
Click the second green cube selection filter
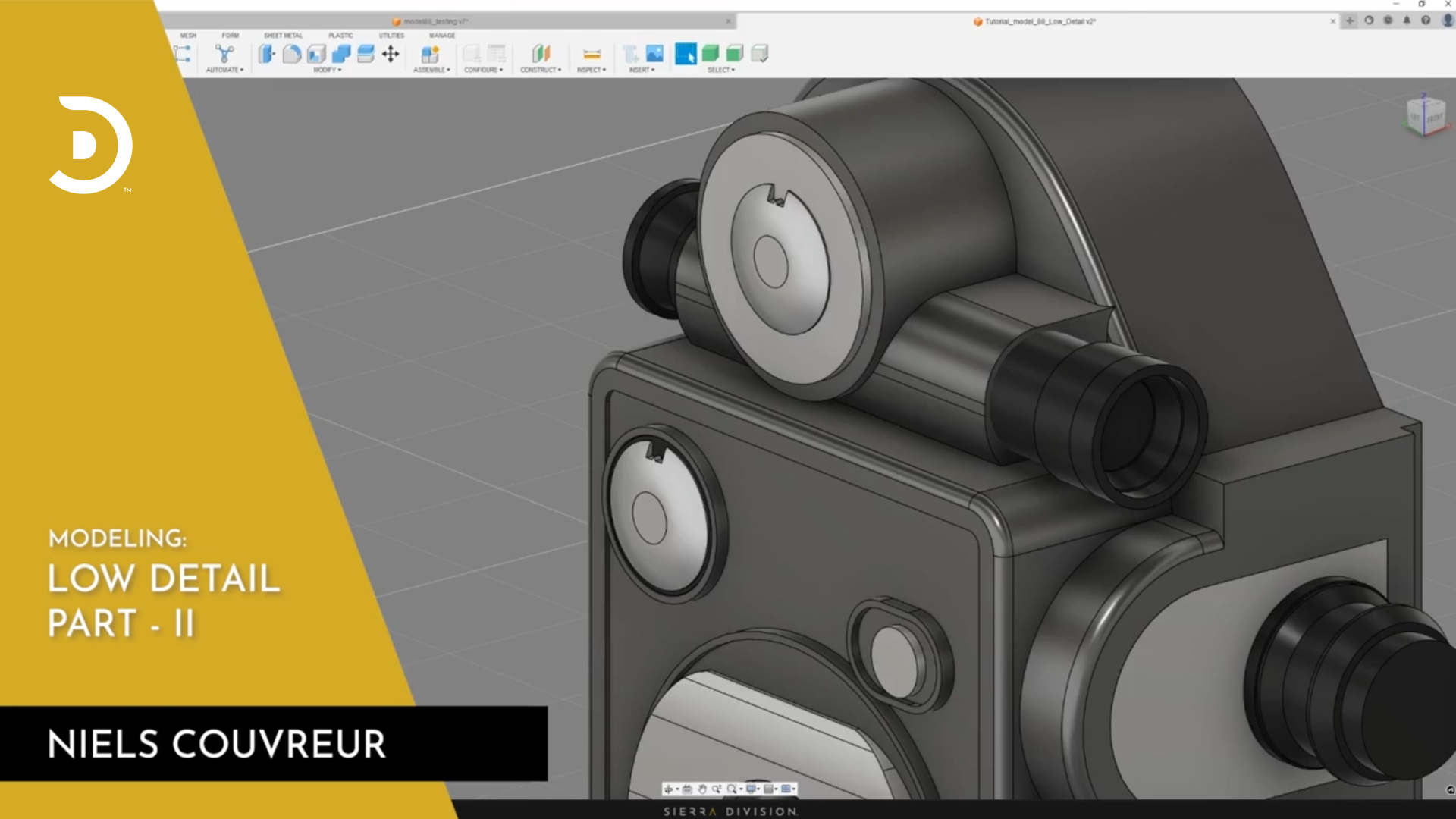coord(735,53)
